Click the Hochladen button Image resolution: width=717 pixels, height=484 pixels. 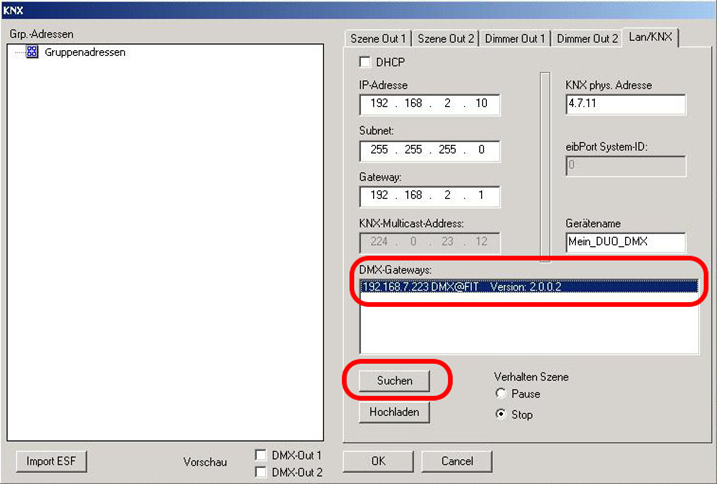(x=394, y=412)
